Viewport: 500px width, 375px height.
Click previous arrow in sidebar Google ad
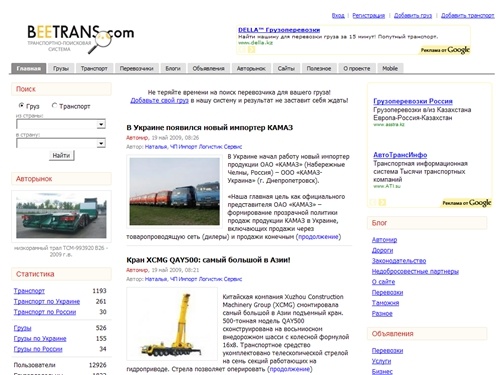tap(373, 202)
